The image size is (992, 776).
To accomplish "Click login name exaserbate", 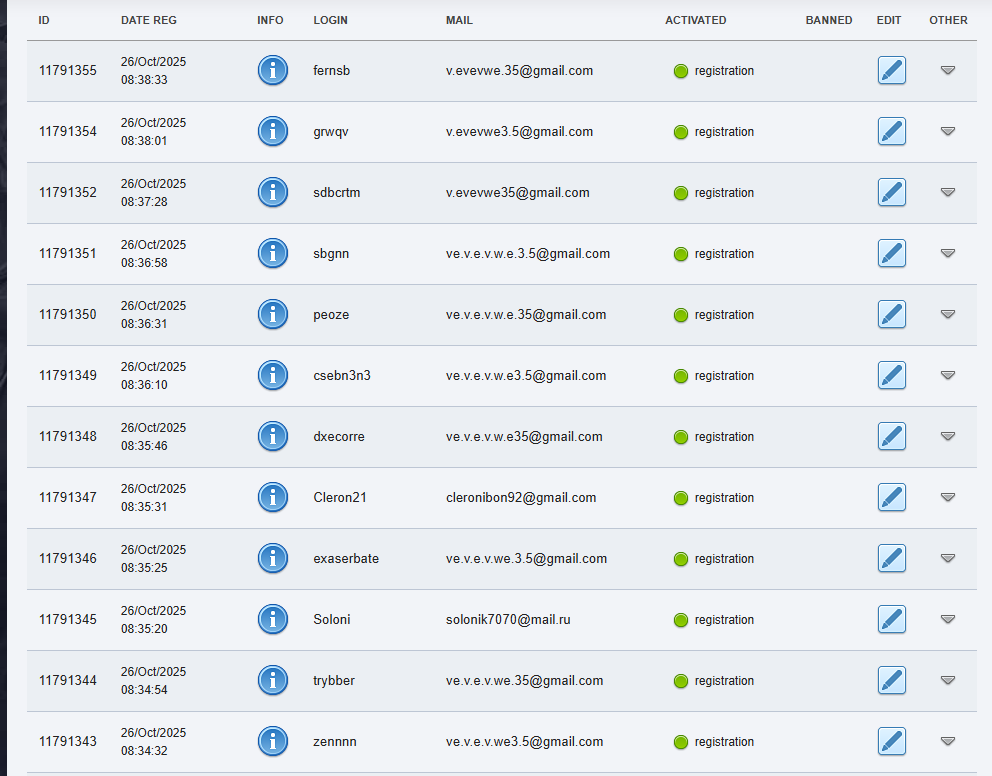I will 346,558.
